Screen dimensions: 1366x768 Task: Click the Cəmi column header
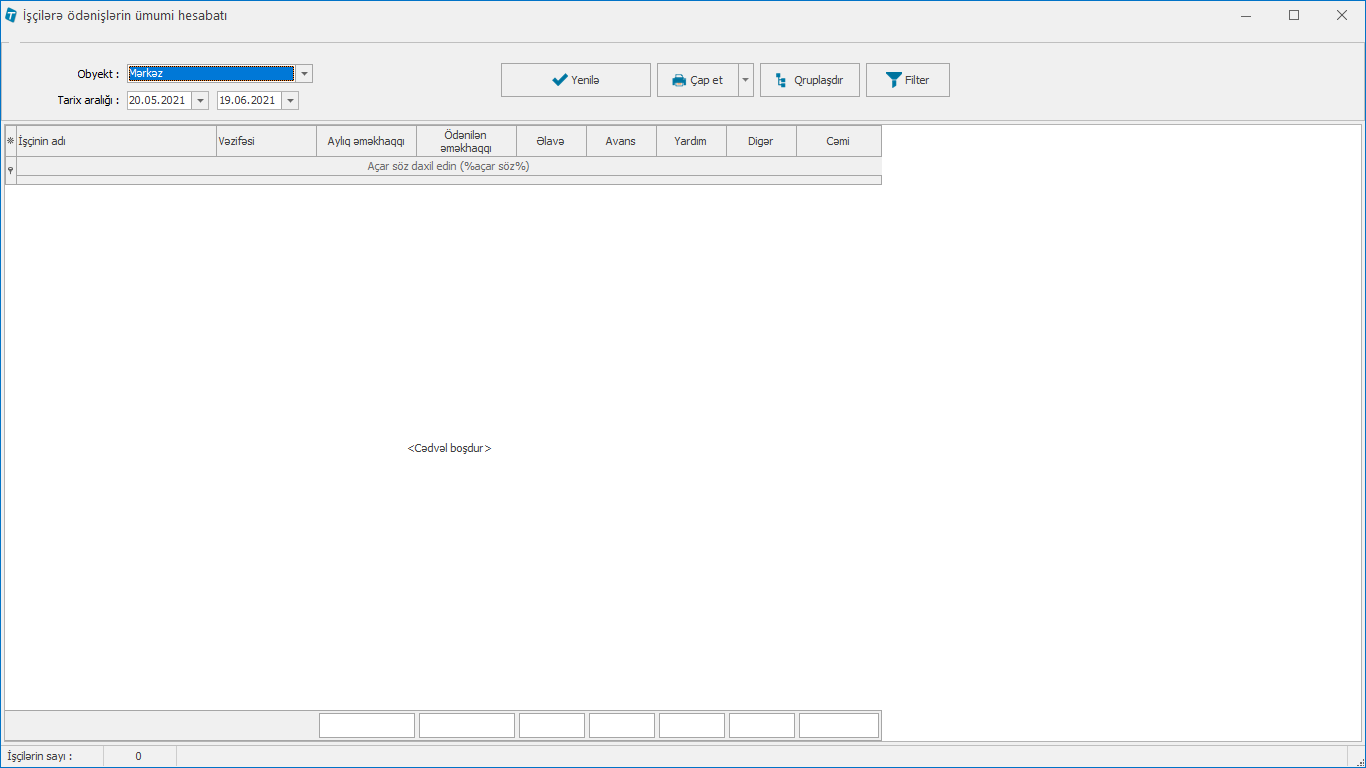point(838,141)
